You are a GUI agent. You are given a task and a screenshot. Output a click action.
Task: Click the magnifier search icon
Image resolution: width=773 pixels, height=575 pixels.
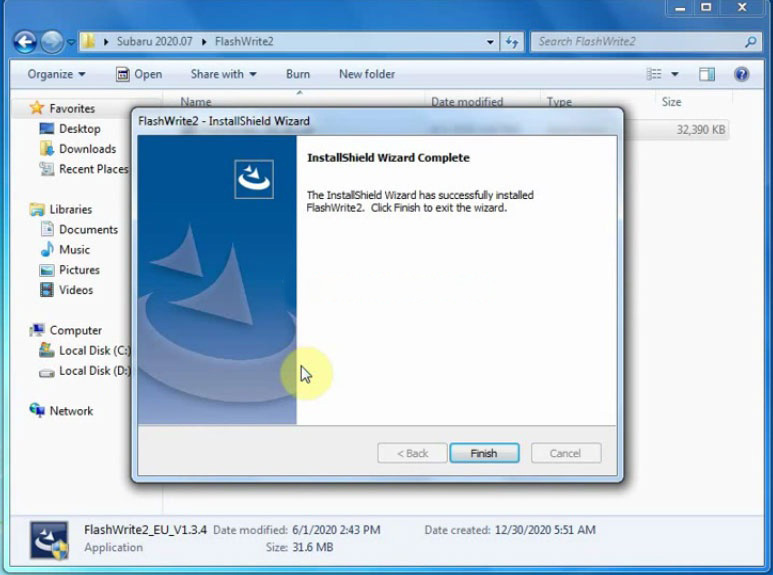click(x=750, y=42)
